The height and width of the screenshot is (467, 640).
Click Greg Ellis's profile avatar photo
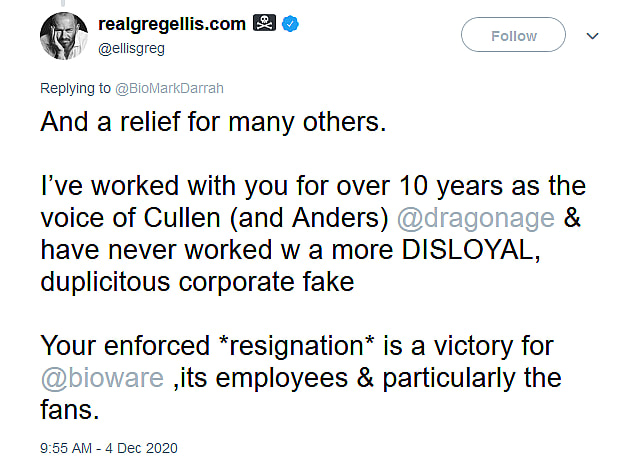point(62,36)
